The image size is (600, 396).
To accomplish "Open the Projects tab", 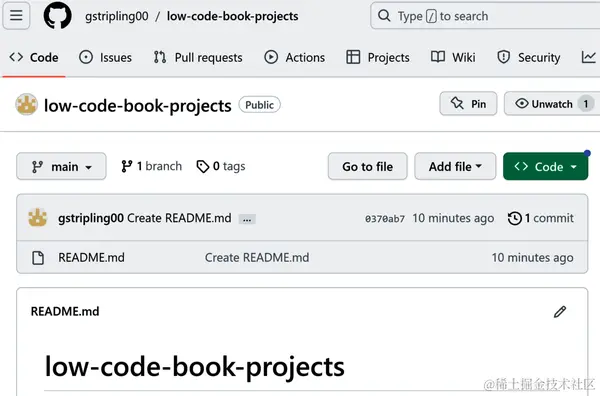I will [378, 57].
